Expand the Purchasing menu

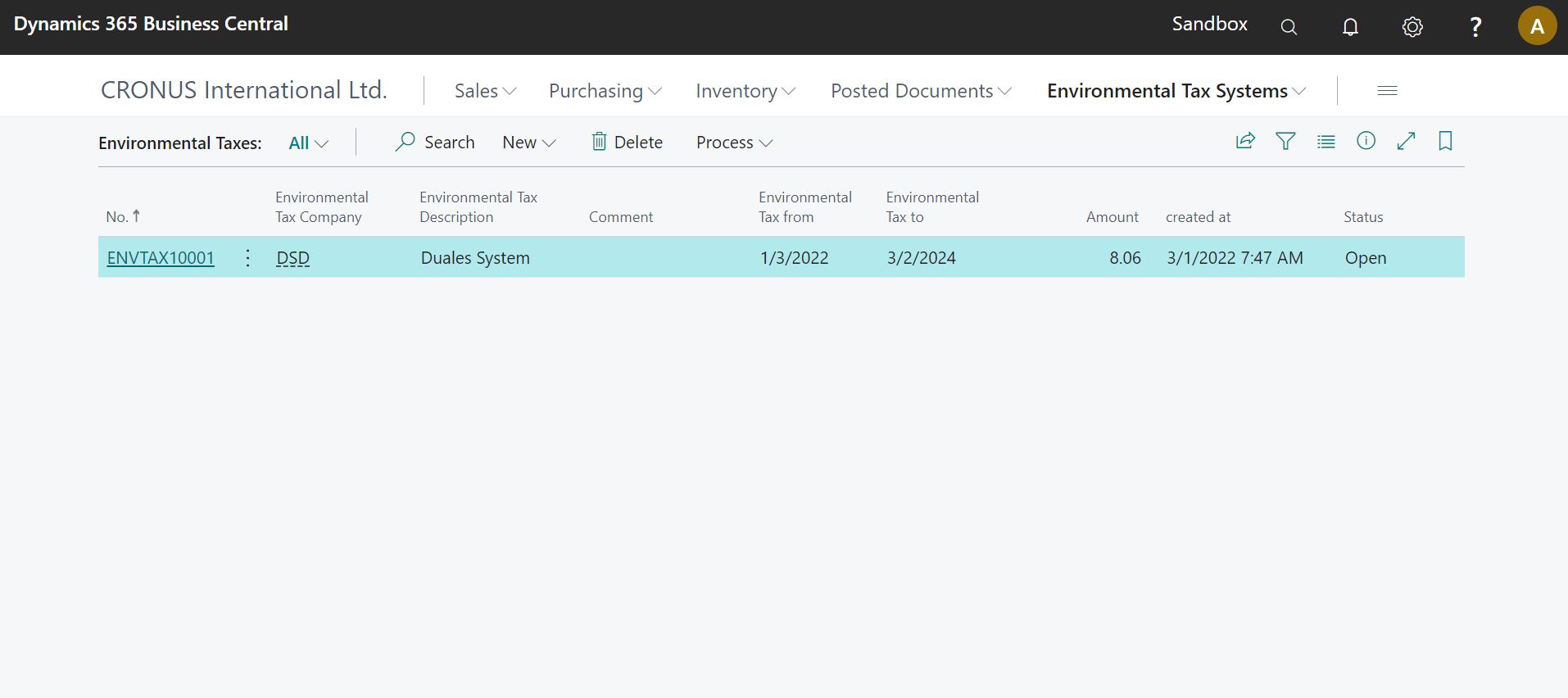605,91
